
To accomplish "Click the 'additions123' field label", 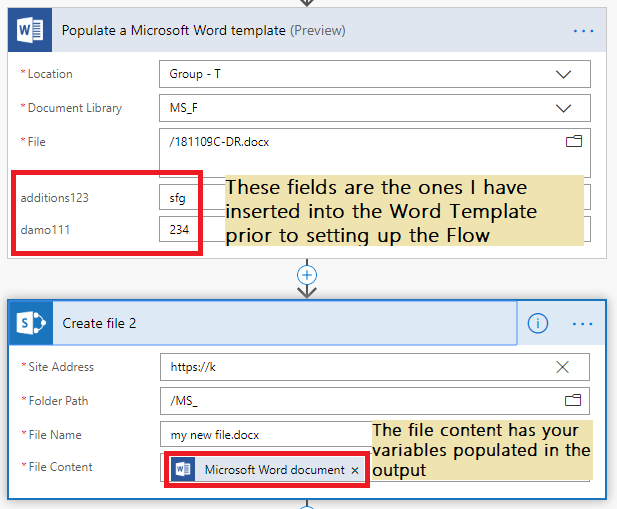I will (55, 197).
